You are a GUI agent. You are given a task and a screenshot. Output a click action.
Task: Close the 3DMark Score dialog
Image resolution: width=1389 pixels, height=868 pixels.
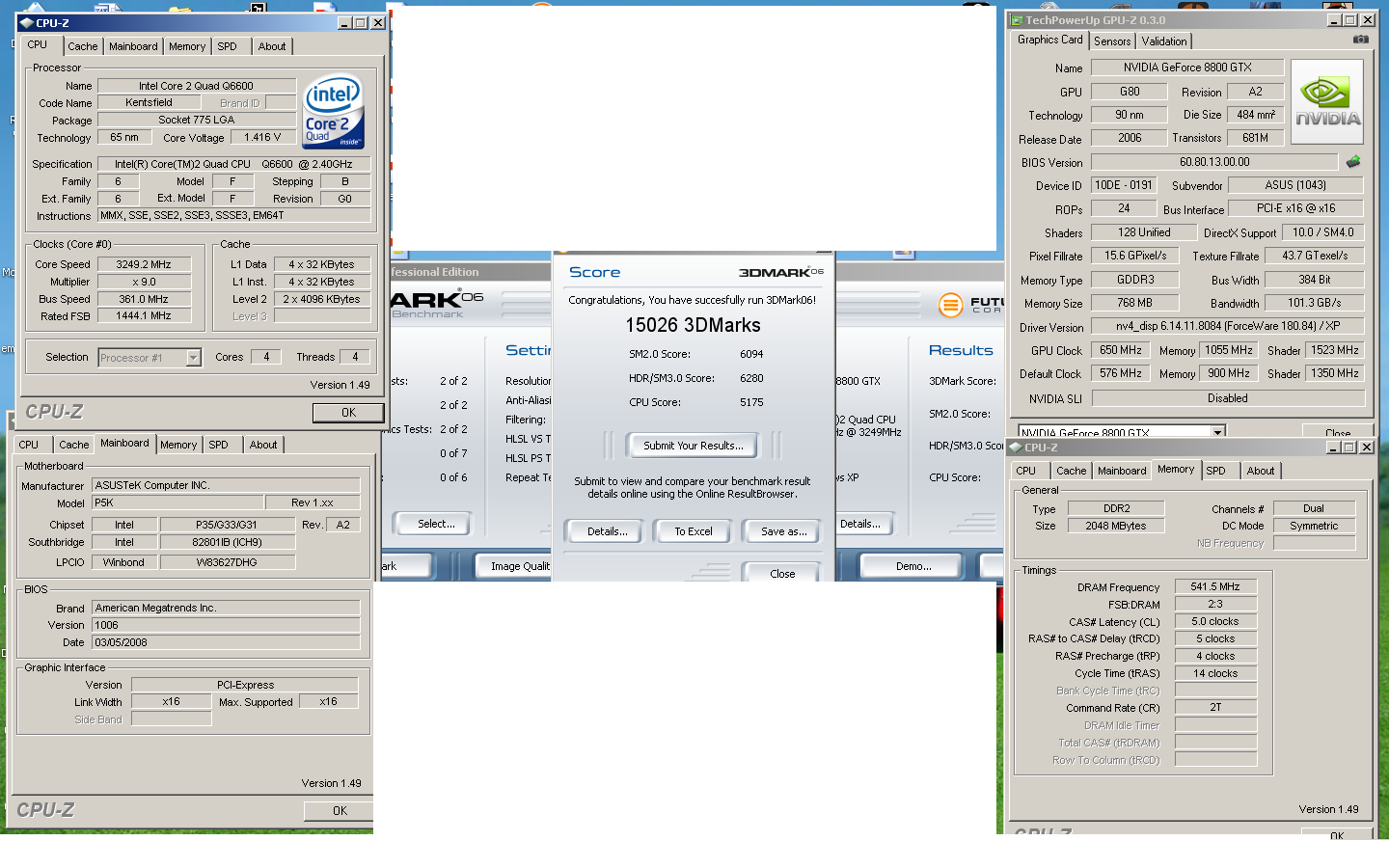point(782,573)
